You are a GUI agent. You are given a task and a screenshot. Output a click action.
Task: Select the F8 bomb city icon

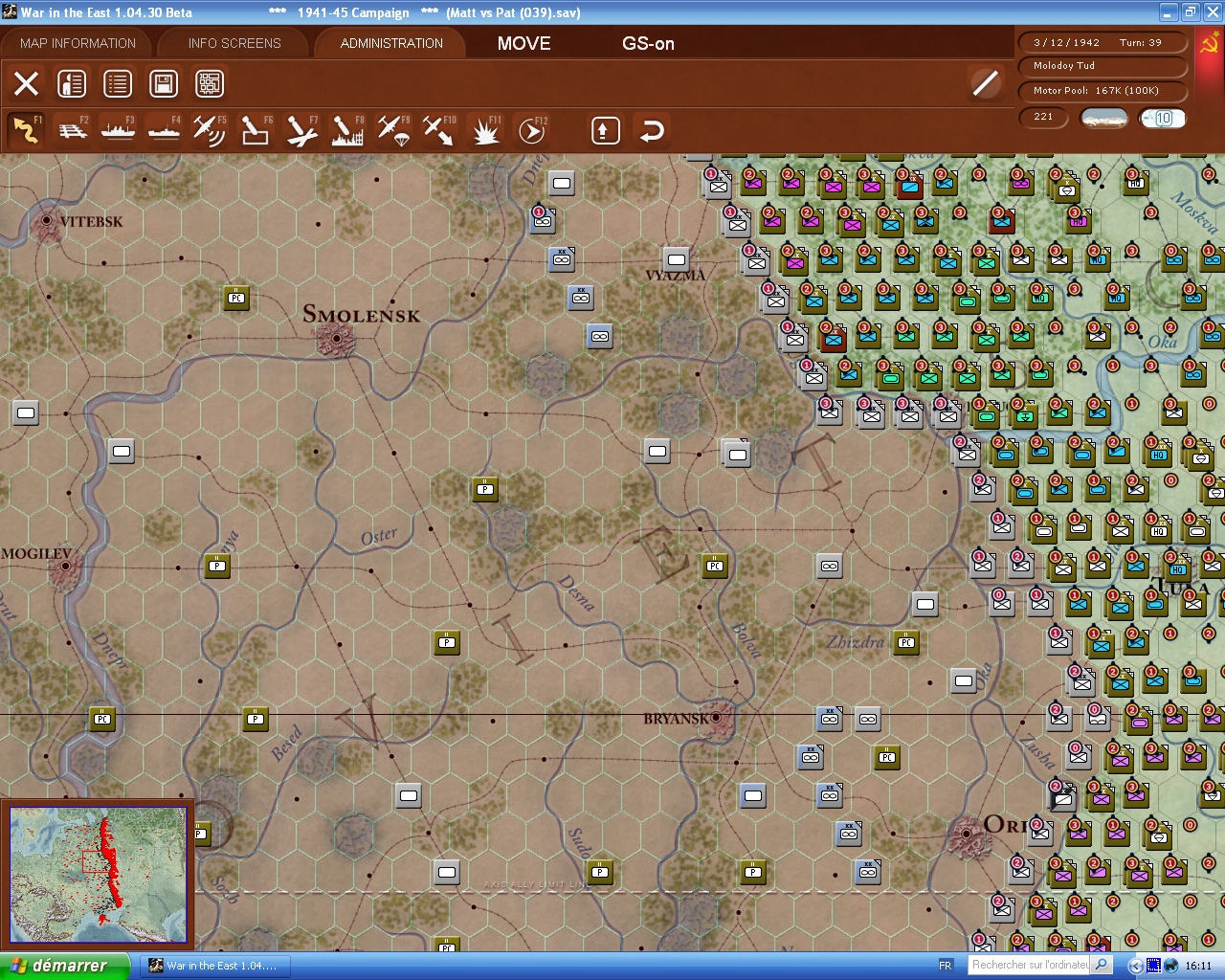347,130
